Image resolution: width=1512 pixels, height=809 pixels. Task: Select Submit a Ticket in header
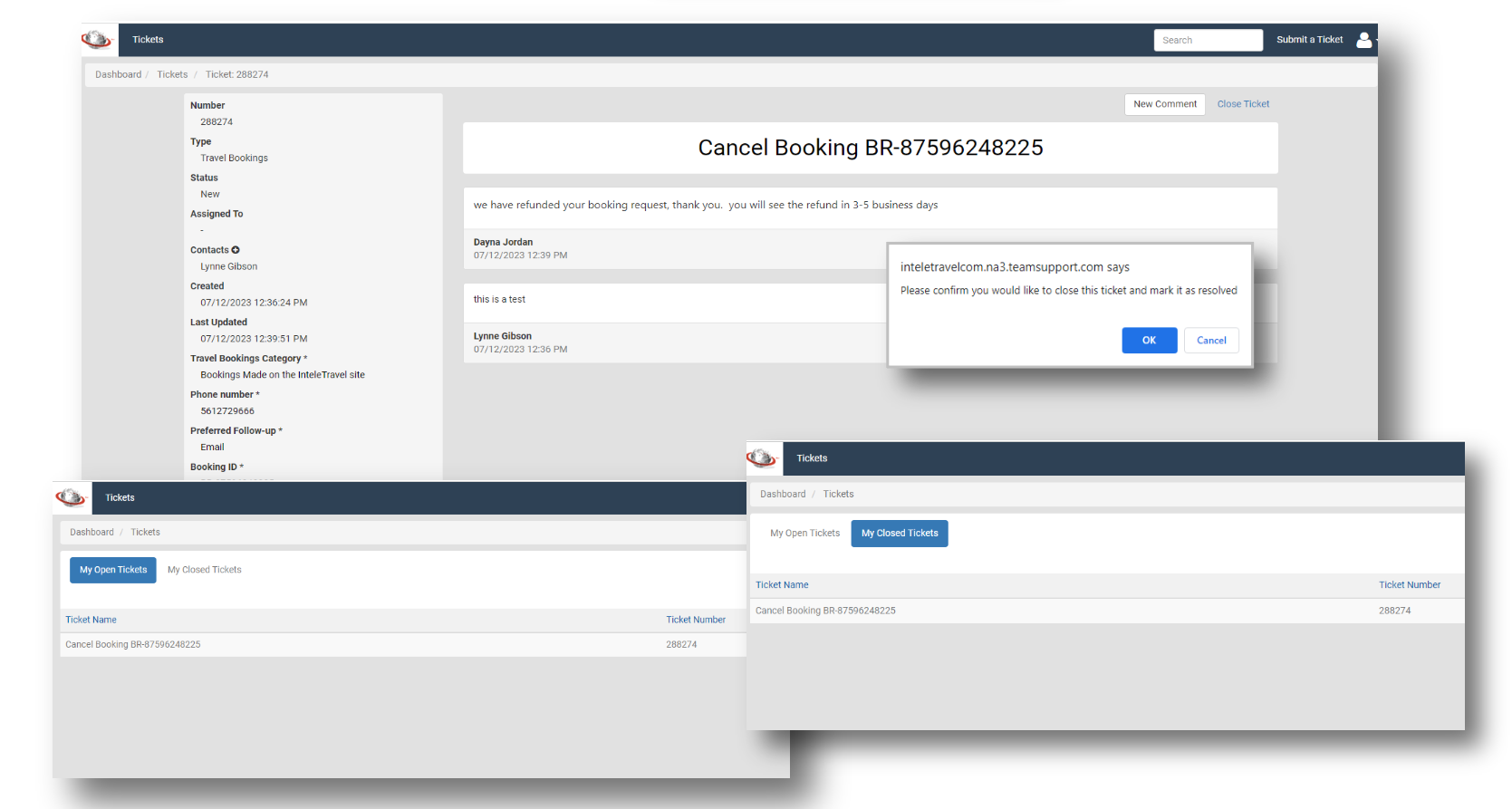pyautogui.click(x=1309, y=40)
